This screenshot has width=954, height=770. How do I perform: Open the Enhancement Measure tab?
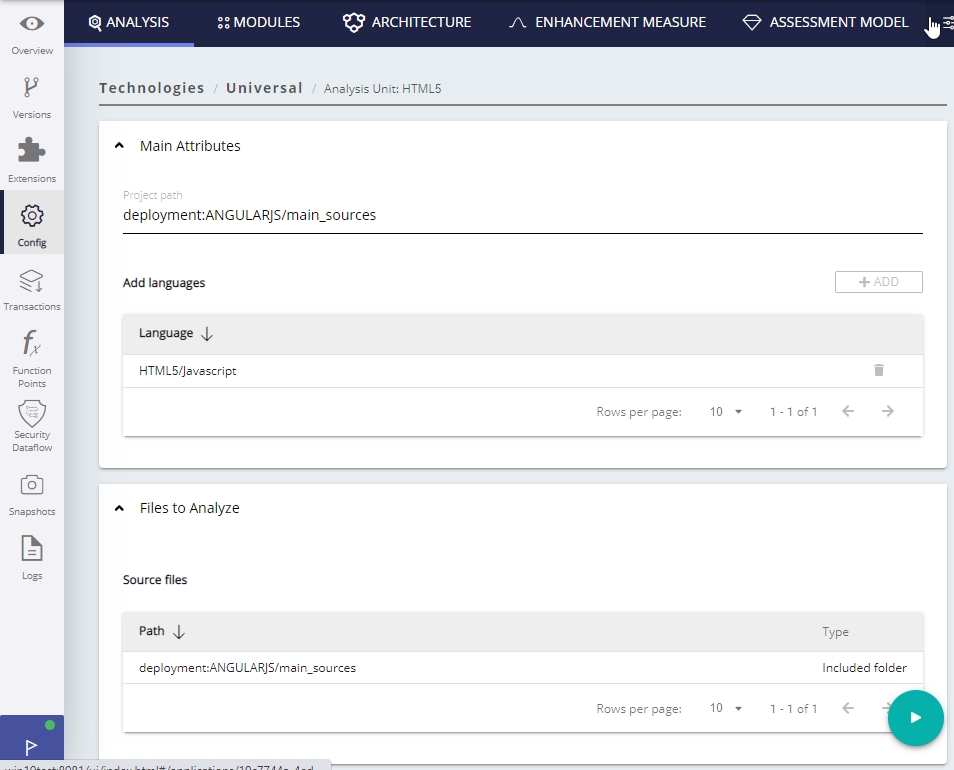tap(607, 22)
